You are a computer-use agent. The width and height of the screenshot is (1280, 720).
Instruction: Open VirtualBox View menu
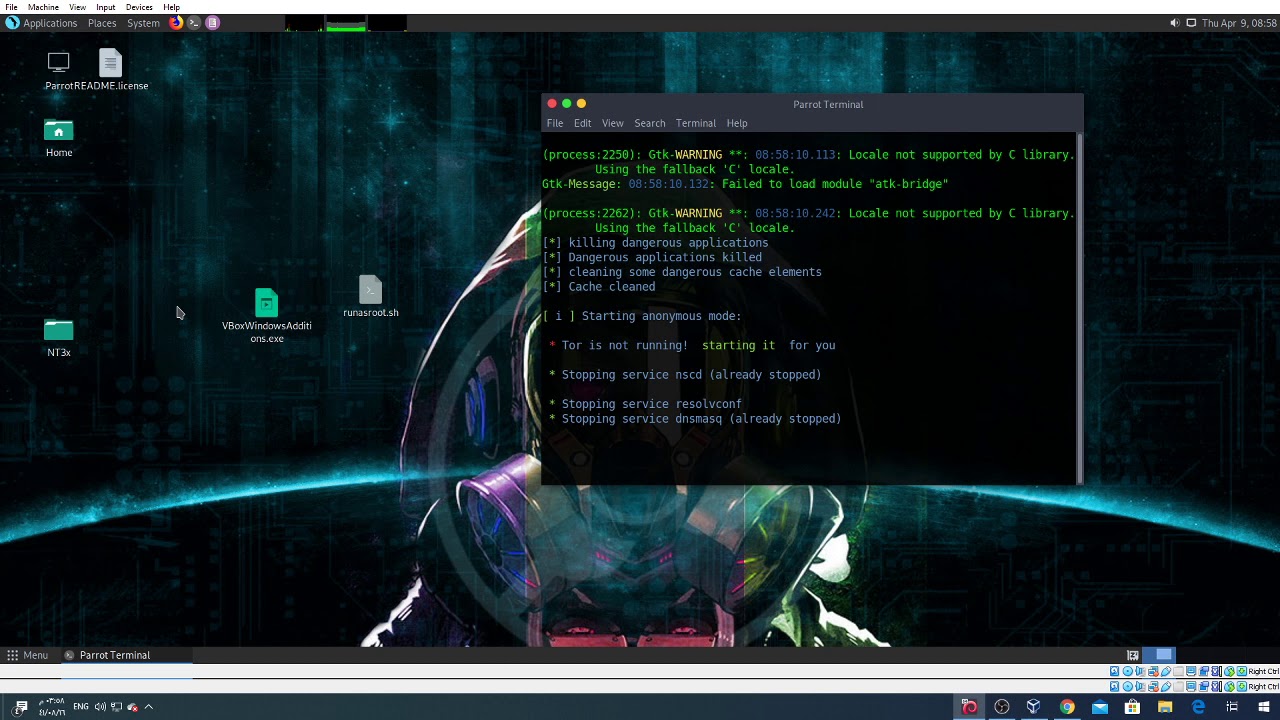pos(77,7)
